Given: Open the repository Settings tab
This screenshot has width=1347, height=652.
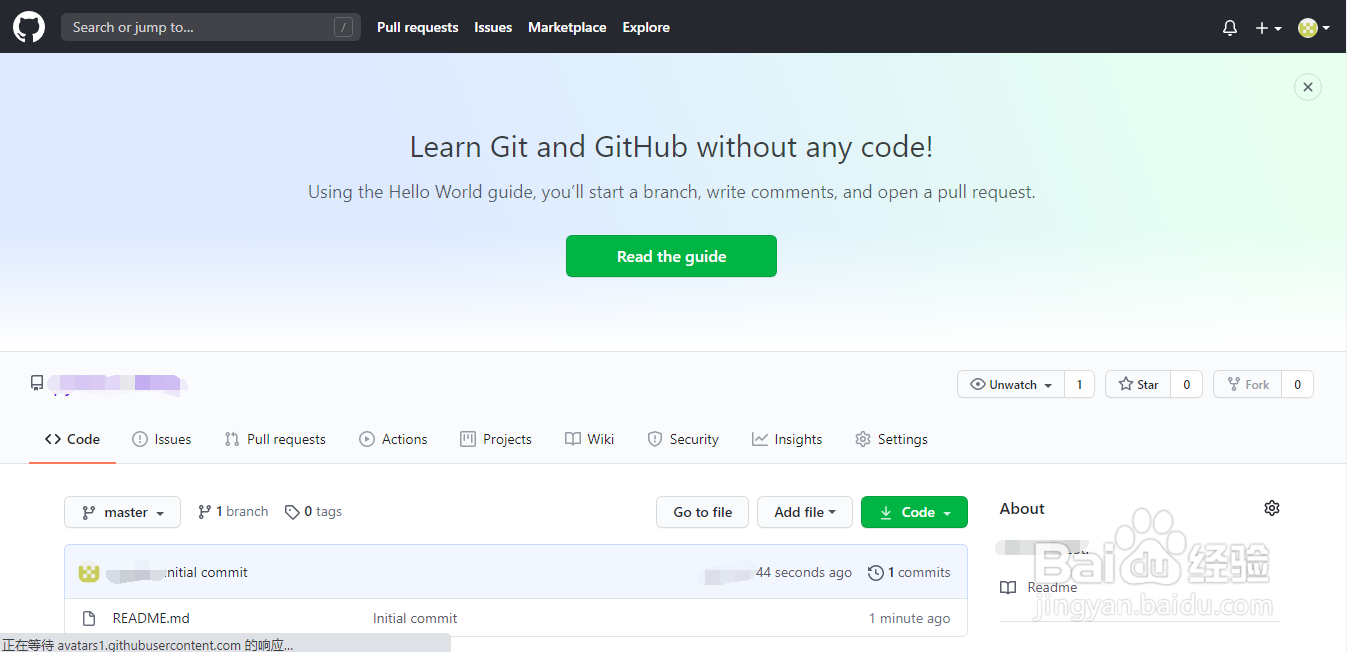Looking at the screenshot, I should [891, 439].
